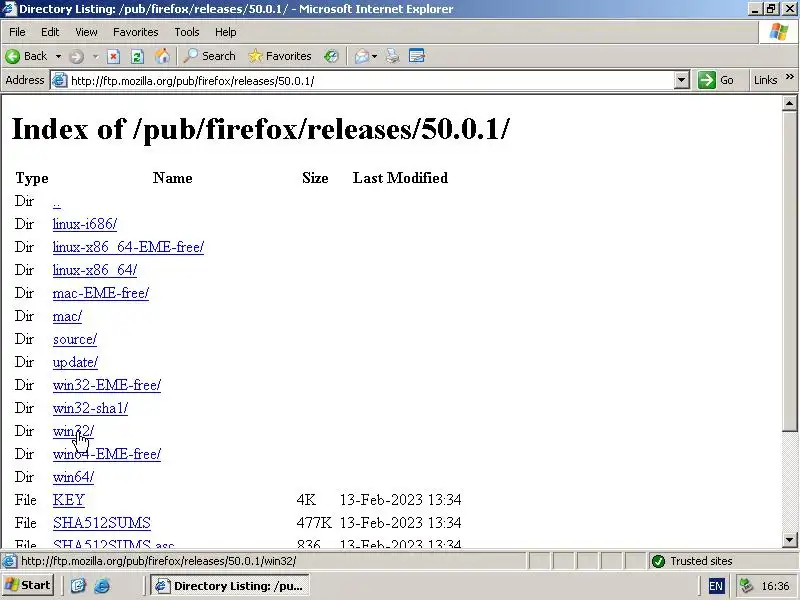Click the 'Last Modified' column header

400,178
